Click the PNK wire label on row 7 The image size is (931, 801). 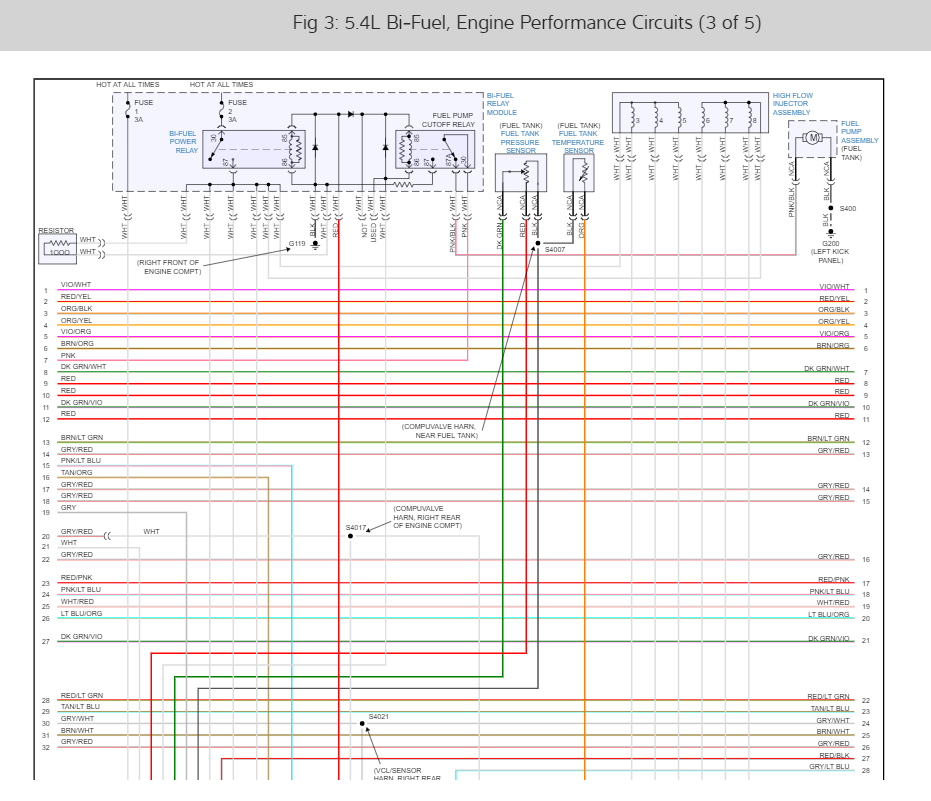click(x=68, y=355)
